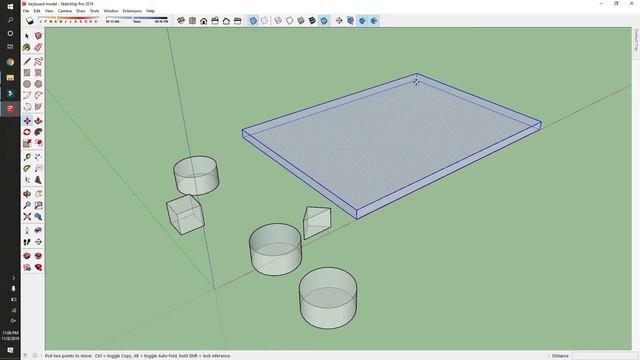Screen dimensions: 640x360
Task: Toggle Back Edges style
Action: point(264,21)
